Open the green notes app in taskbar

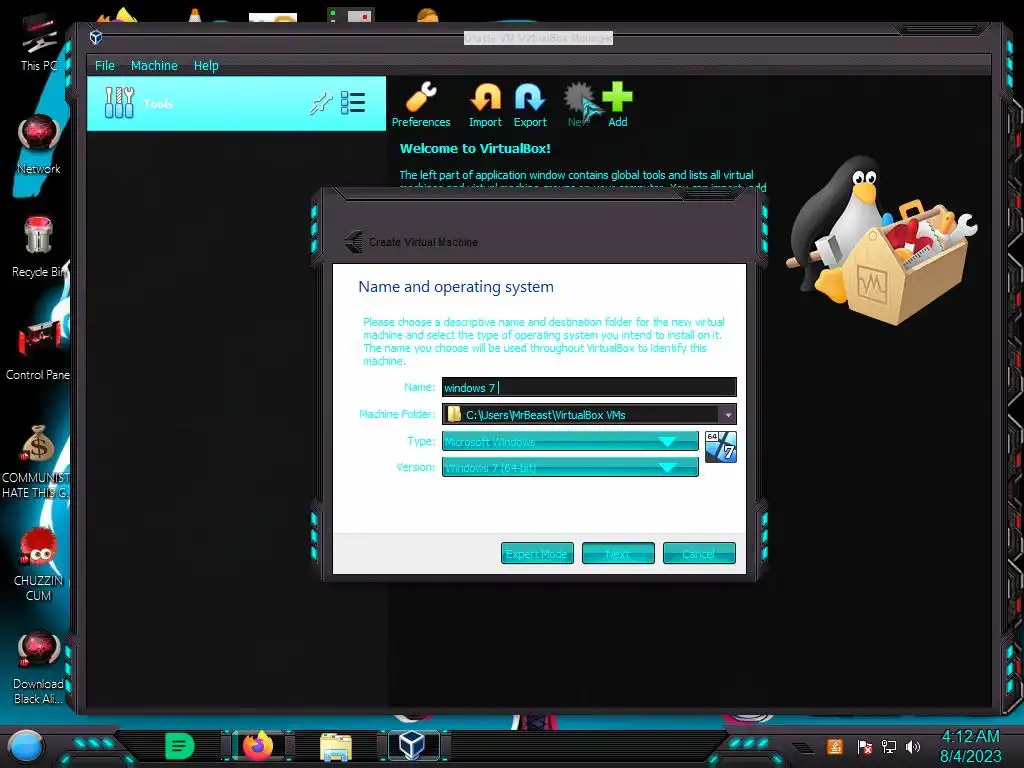pos(180,746)
